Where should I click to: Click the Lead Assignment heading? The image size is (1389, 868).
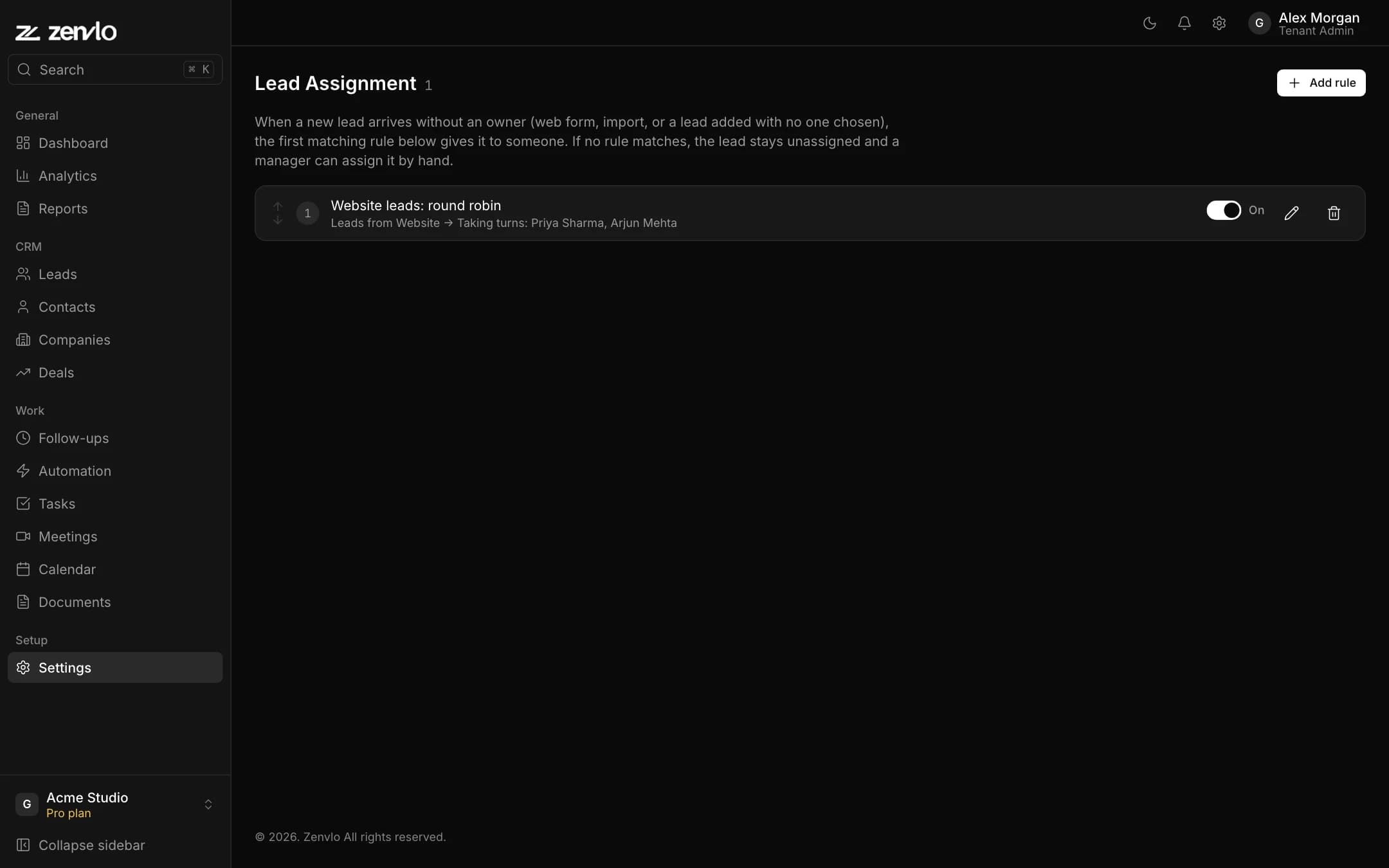pyautogui.click(x=335, y=84)
